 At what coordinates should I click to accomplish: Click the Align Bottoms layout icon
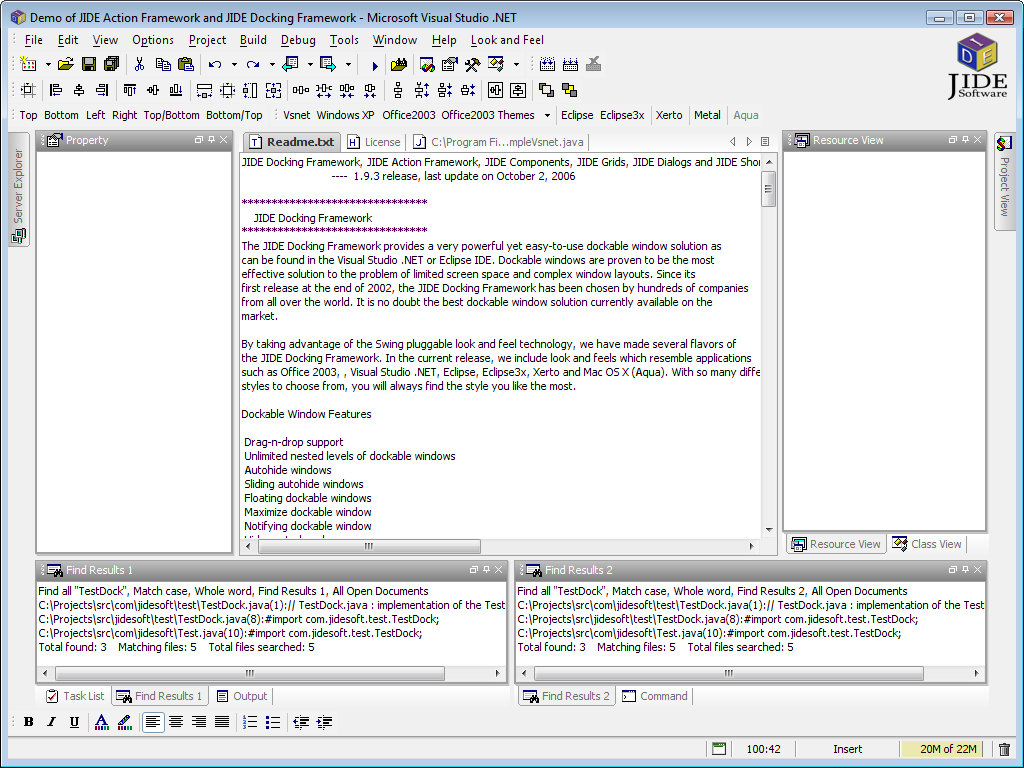point(176,90)
